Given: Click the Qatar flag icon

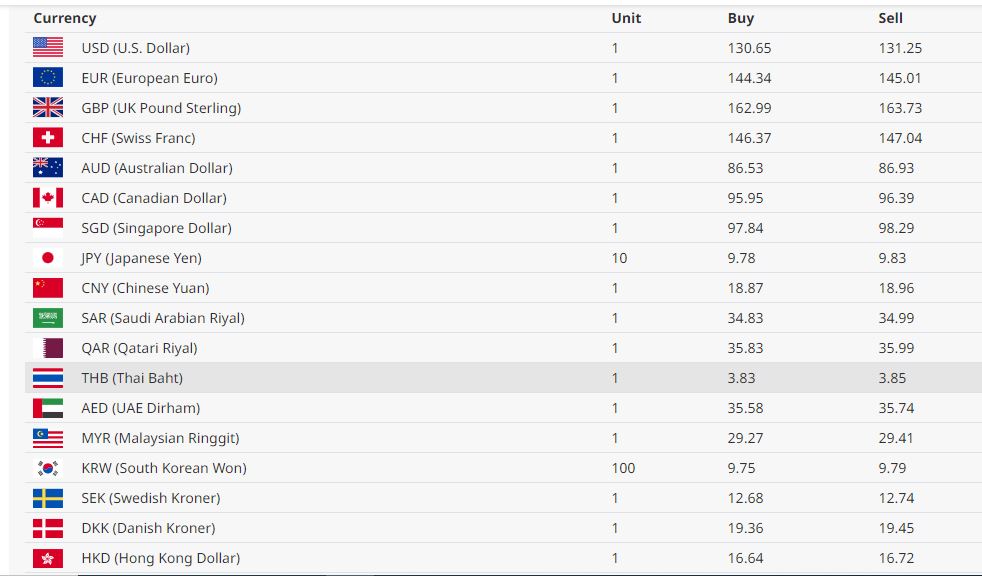Looking at the screenshot, I should tap(47, 348).
